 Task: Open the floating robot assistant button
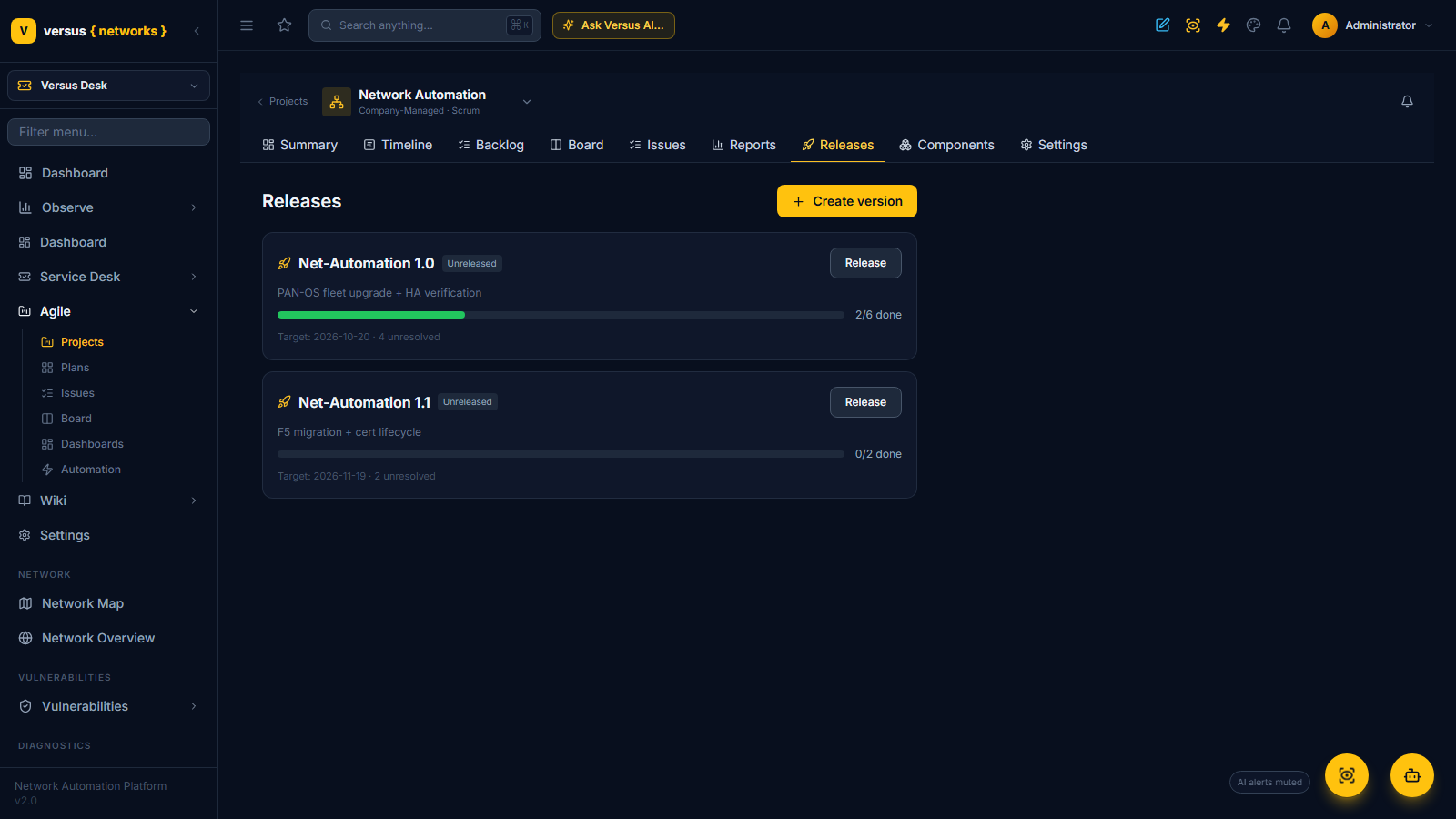[x=1412, y=775]
